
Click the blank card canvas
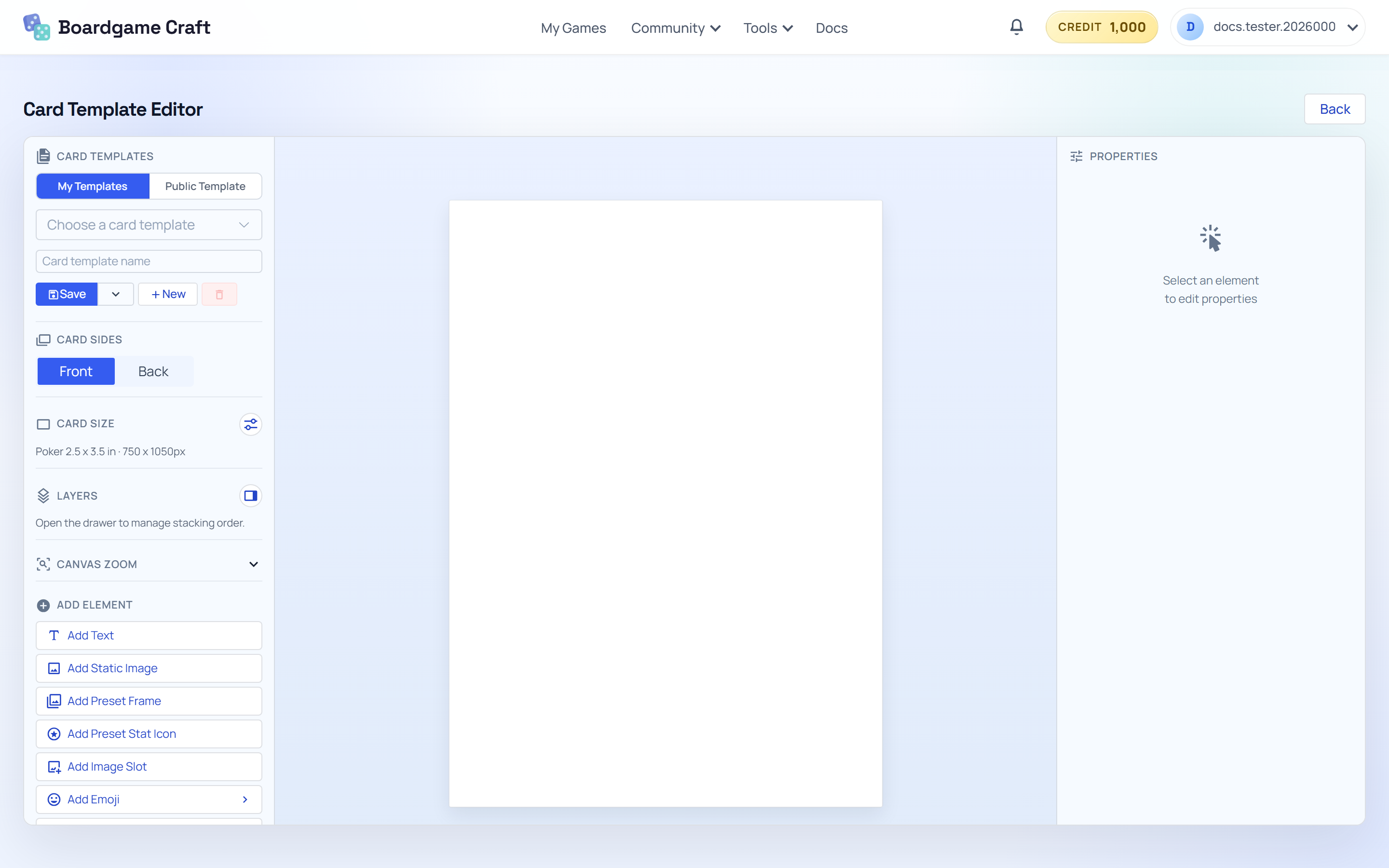[665, 503]
